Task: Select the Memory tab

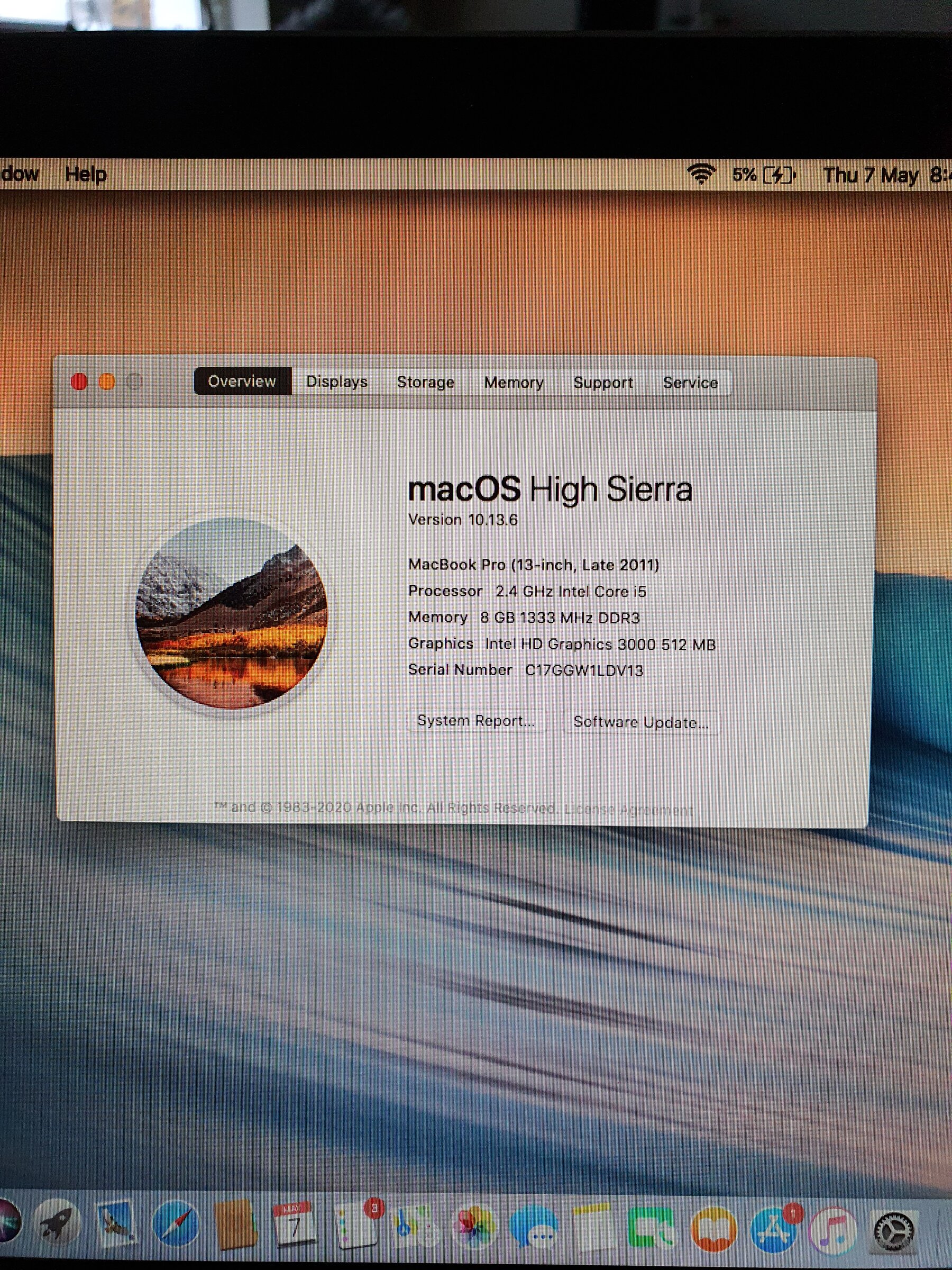Action: tap(514, 383)
